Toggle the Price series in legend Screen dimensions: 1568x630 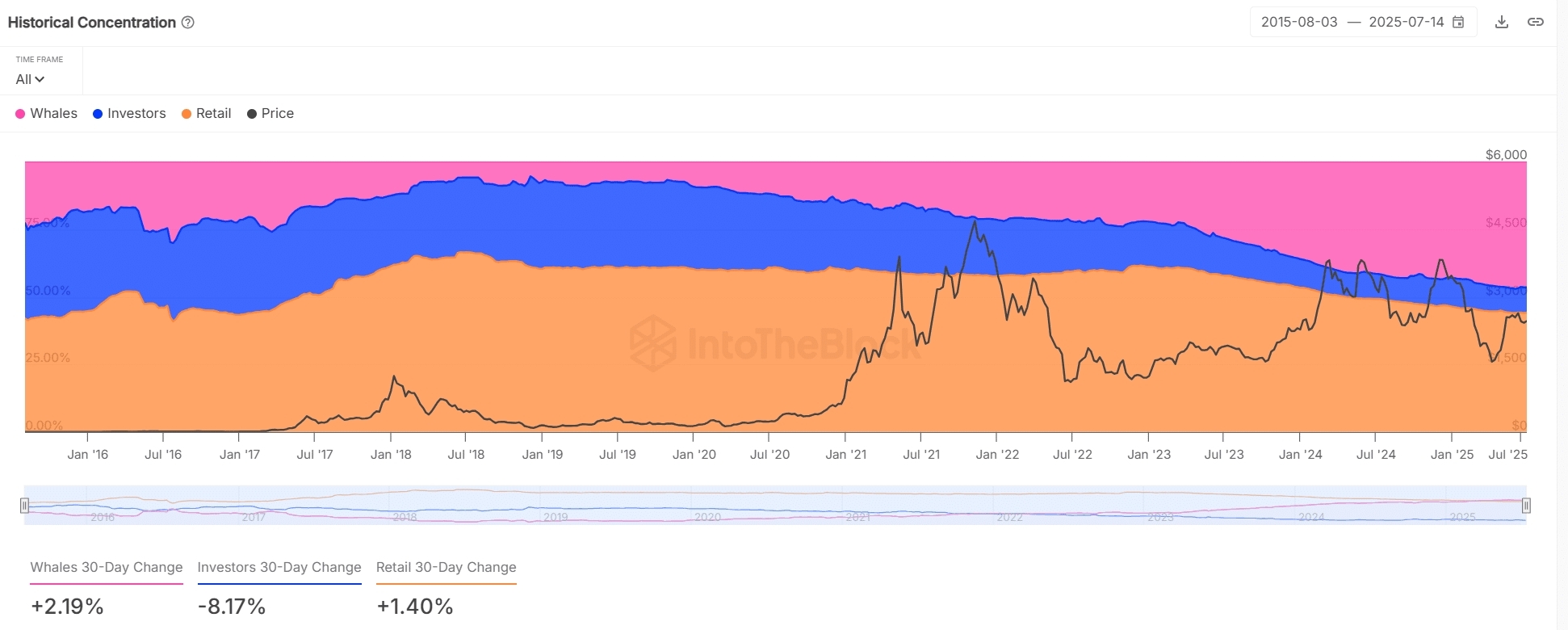click(270, 114)
